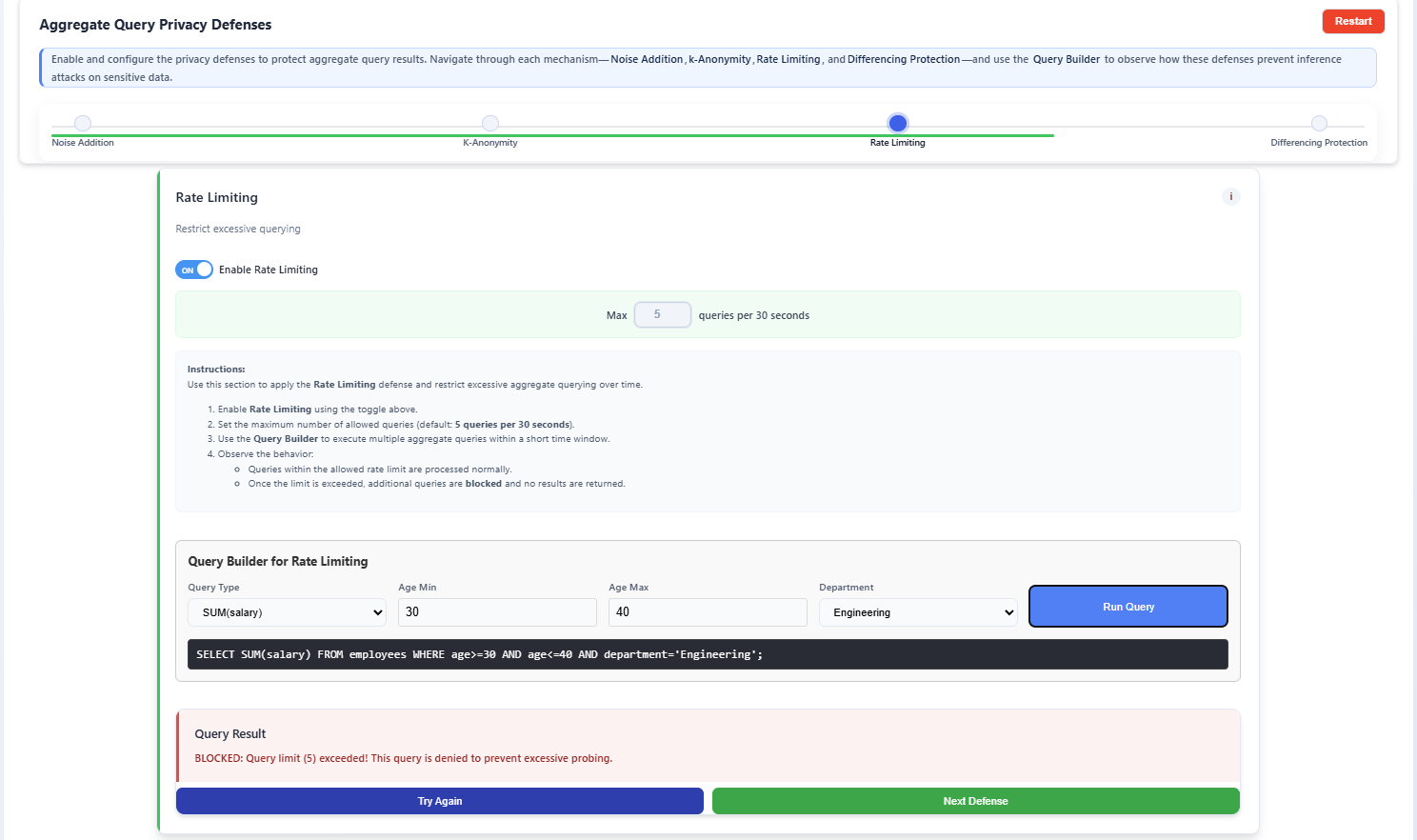Restart the privacy defenses demo
The image size is (1417, 840).
(1353, 20)
